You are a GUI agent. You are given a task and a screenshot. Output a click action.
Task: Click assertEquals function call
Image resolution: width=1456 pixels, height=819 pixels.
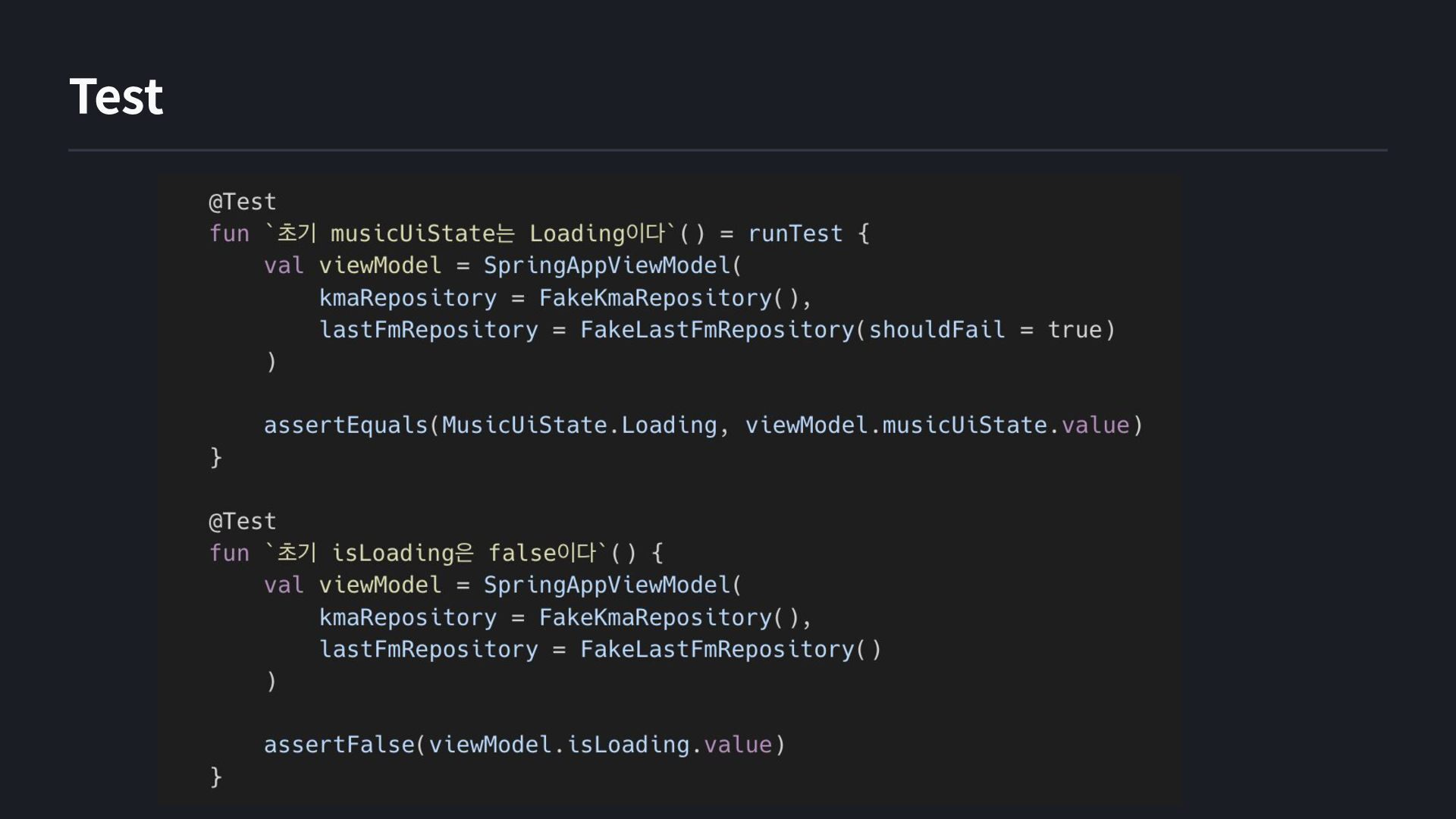(x=346, y=425)
